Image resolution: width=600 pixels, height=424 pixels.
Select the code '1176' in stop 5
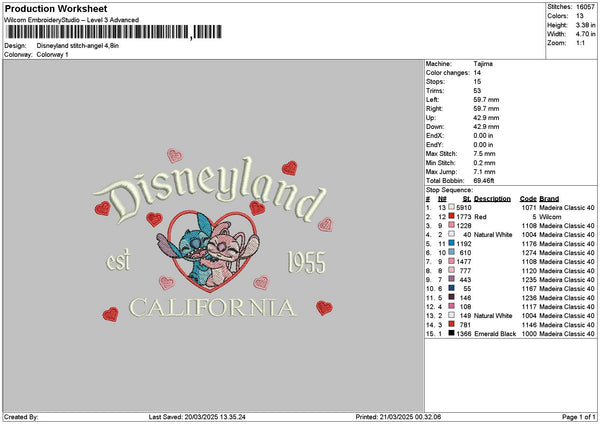click(x=529, y=244)
